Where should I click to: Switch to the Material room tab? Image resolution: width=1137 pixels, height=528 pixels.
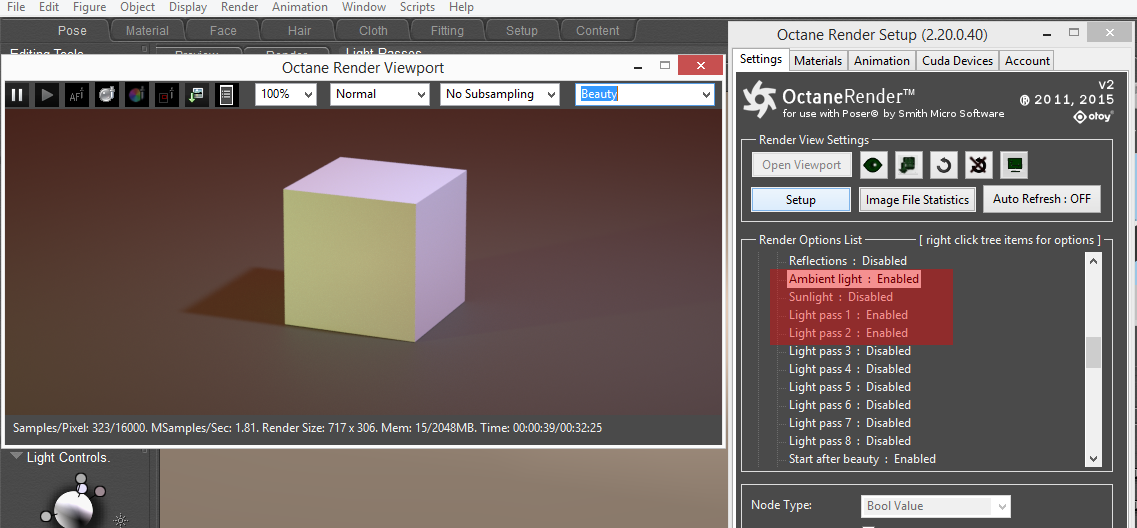pyautogui.click(x=147, y=30)
